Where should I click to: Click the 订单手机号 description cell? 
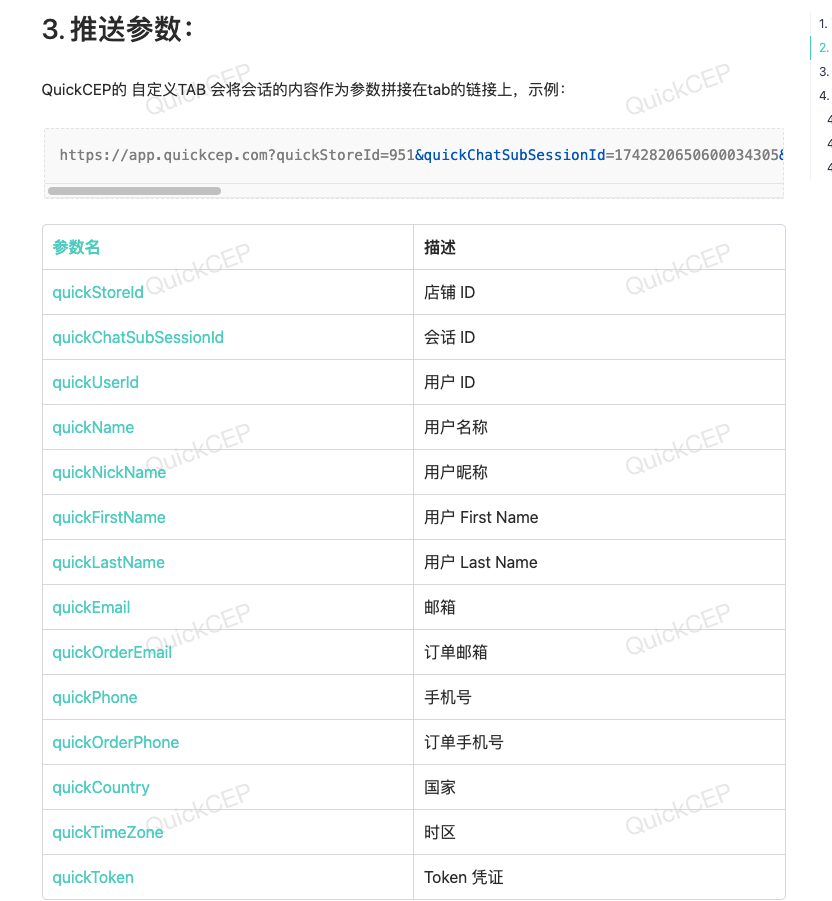pos(599,742)
